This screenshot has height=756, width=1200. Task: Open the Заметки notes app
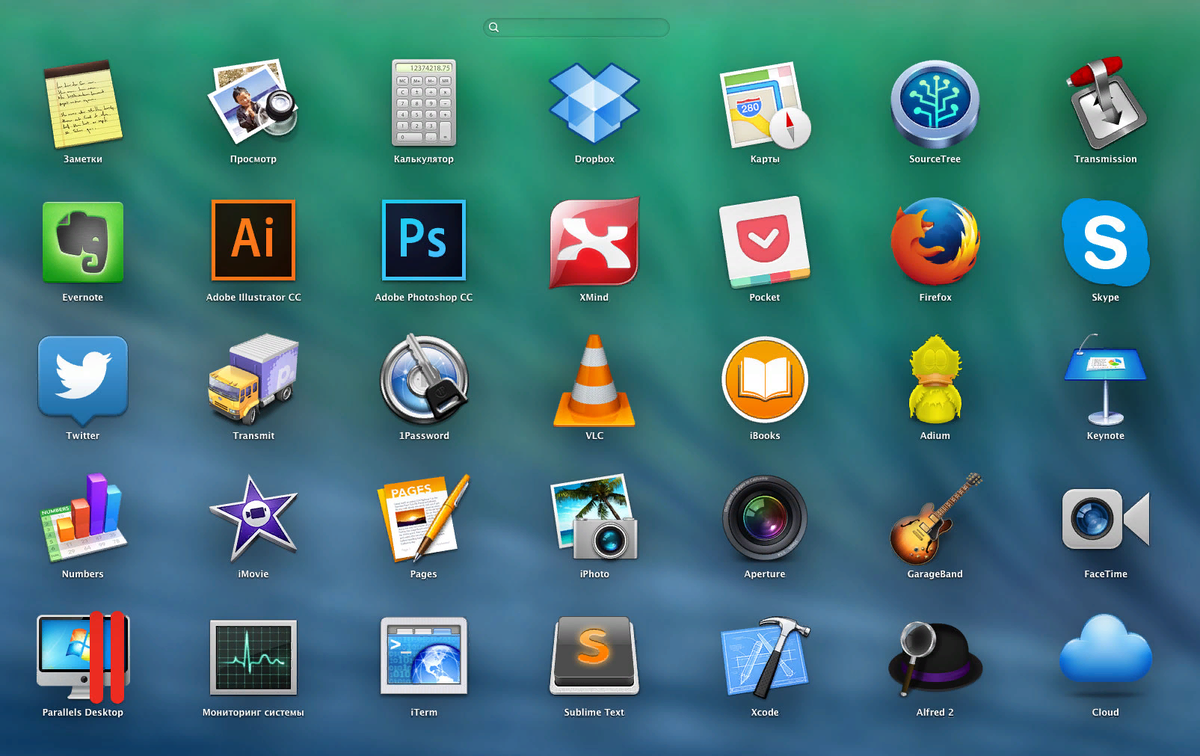(83, 104)
